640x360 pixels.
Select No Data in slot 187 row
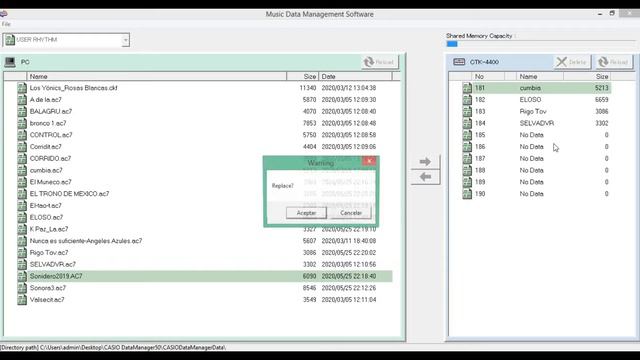tap(531, 158)
